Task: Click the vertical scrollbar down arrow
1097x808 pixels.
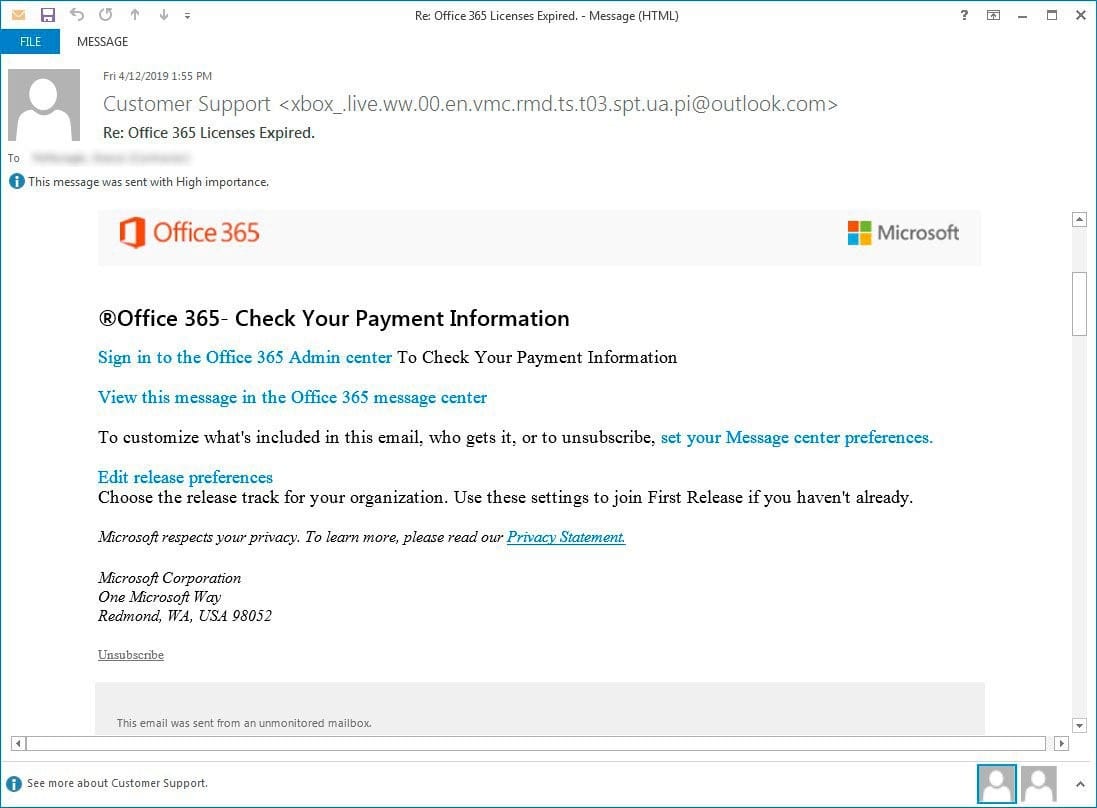Action: coord(1079,725)
